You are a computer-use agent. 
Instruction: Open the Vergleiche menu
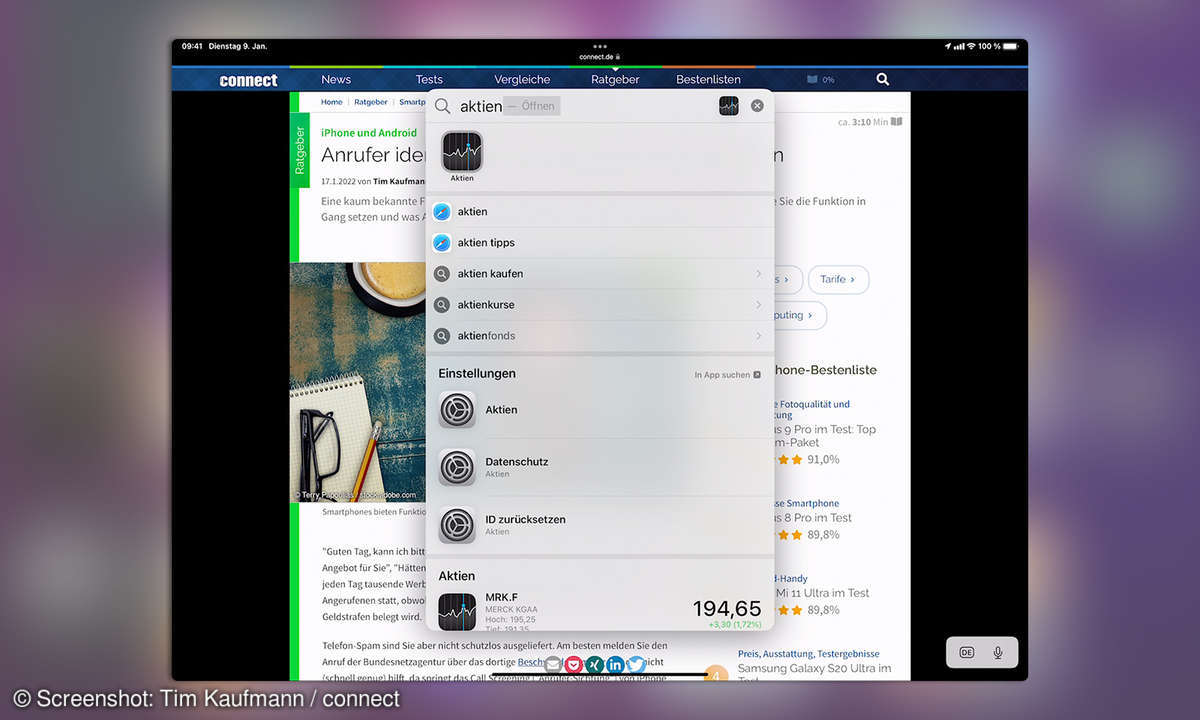[522, 79]
